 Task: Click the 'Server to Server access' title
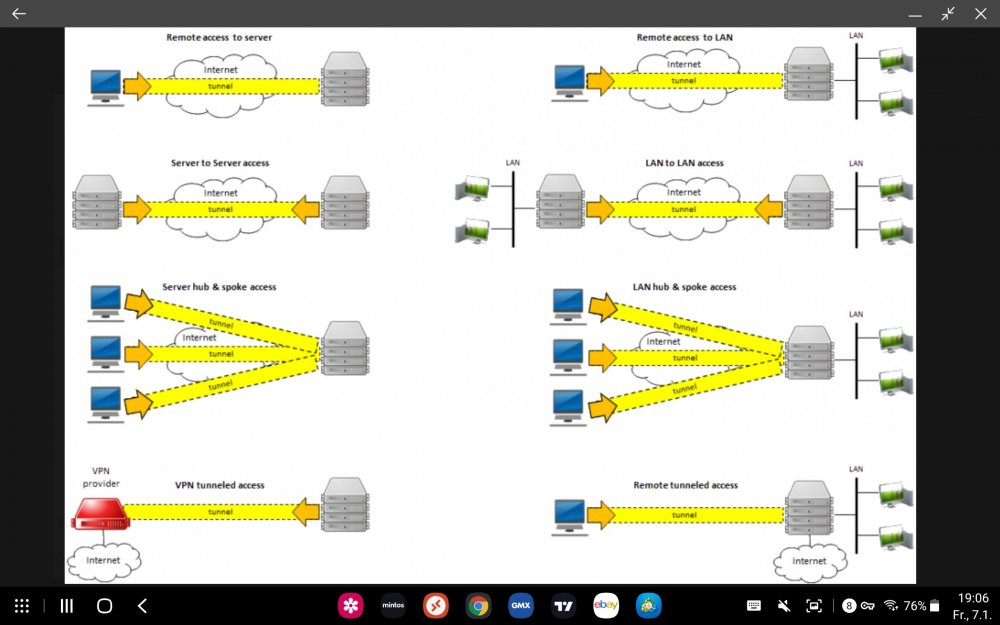(x=220, y=163)
